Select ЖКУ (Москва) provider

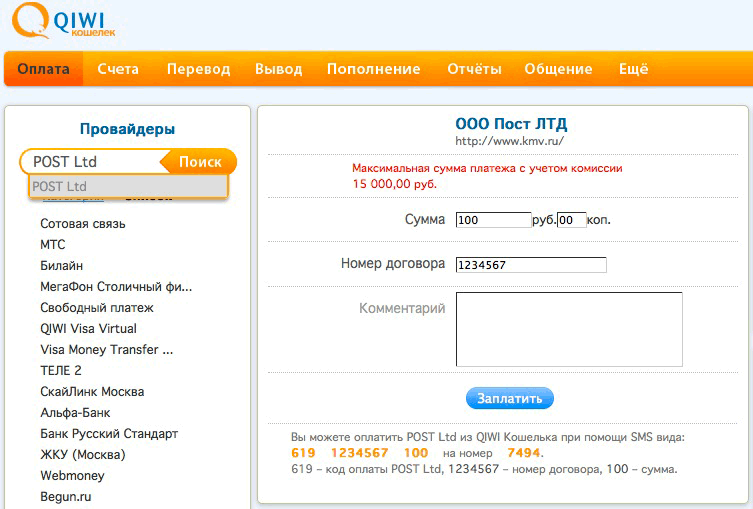click(x=83, y=455)
